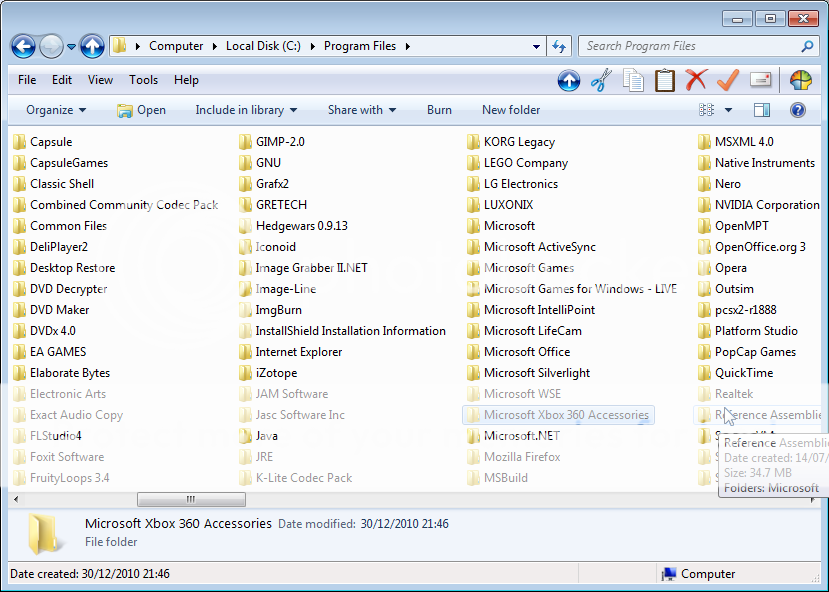Click the red Delete X icon

(x=698, y=80)
